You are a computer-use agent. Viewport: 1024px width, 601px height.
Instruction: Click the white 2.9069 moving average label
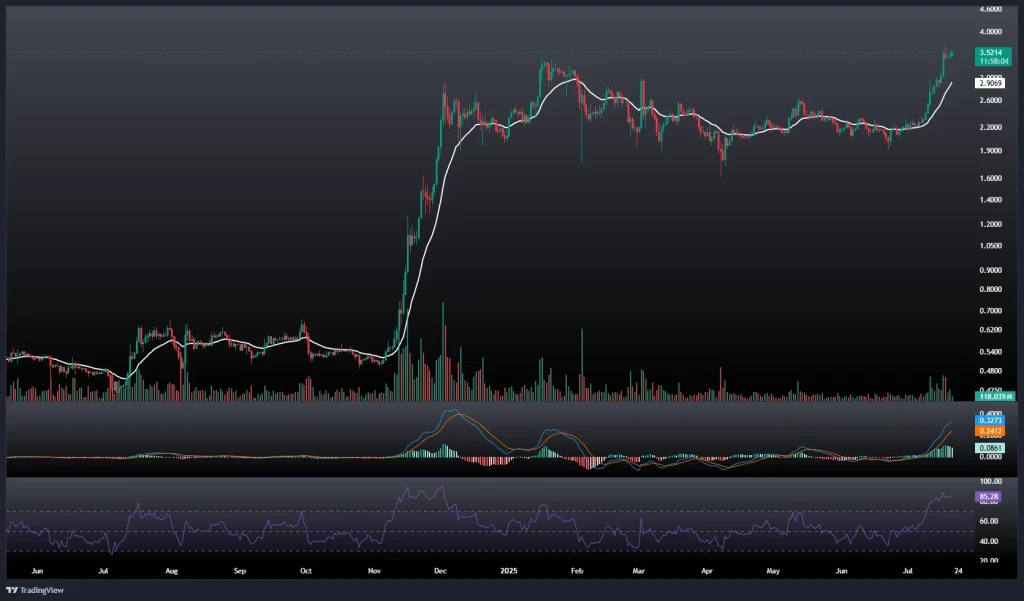pos(989,83)
